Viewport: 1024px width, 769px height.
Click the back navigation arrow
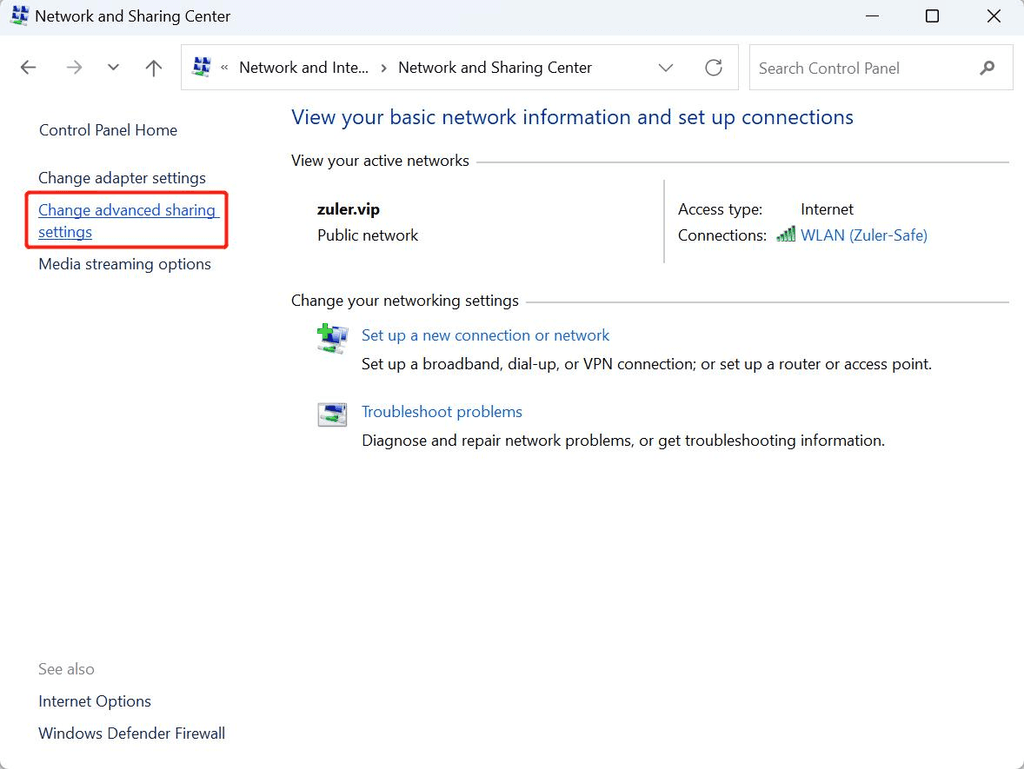(x=28, y=67)
